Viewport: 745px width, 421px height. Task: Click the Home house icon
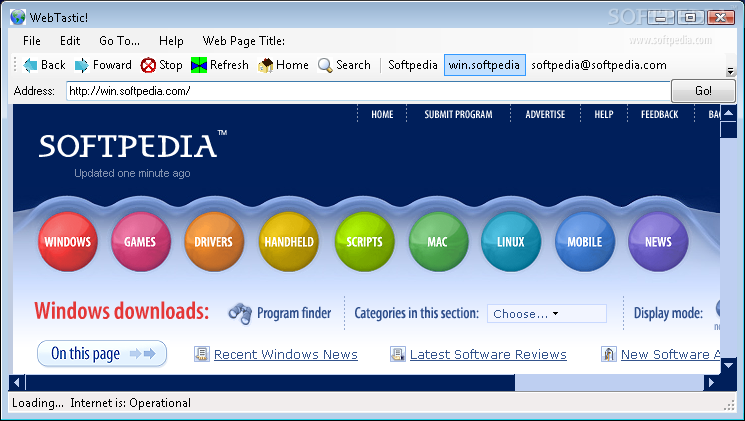click(265, 65)
